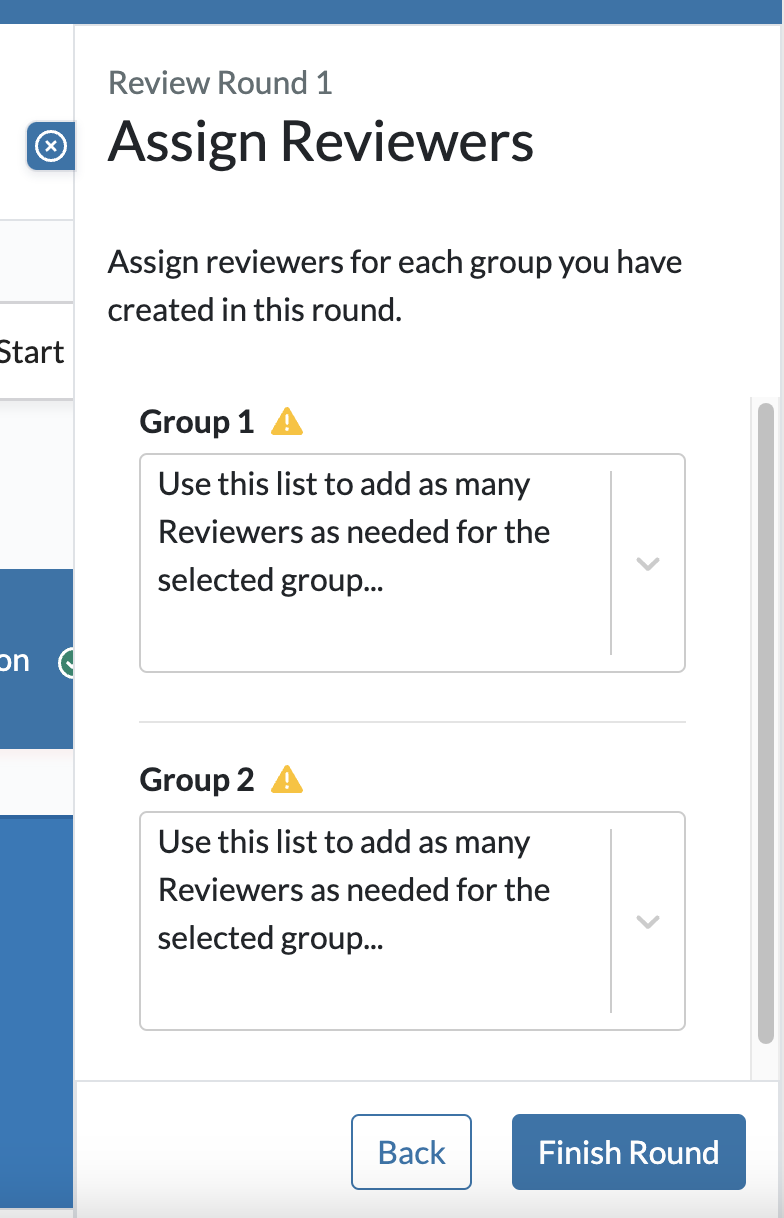Click inside the Group 2 reviewer input field

click(370, 918)
